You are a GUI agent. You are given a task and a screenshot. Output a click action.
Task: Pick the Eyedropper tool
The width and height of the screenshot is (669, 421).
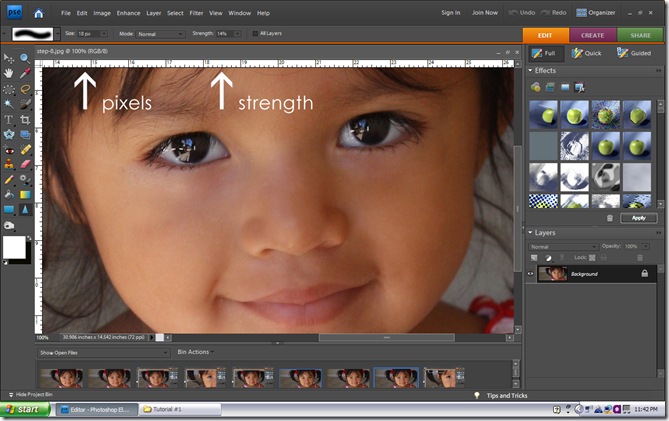[x=27, y=72]
